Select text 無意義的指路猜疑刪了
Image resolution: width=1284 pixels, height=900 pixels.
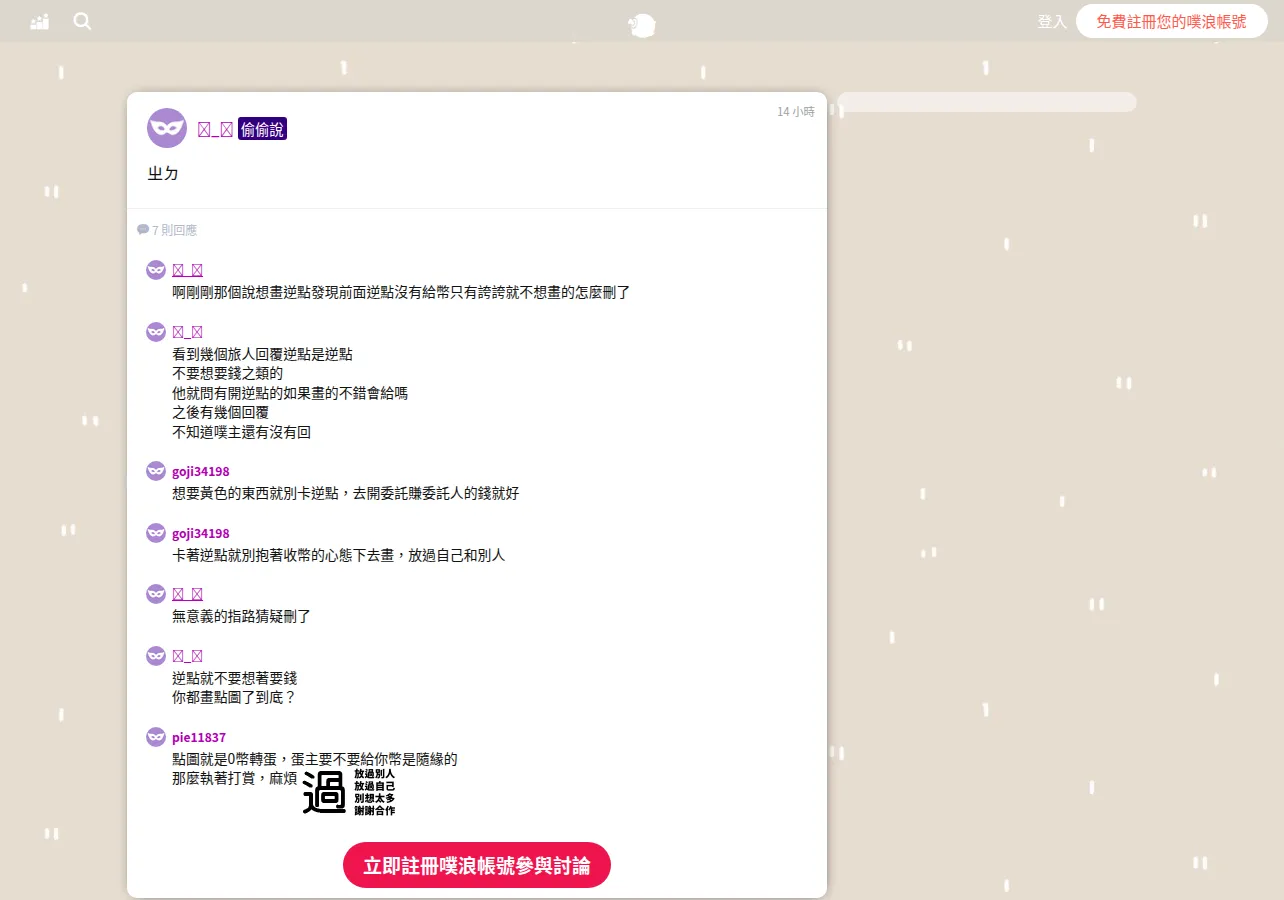(242, 617)
